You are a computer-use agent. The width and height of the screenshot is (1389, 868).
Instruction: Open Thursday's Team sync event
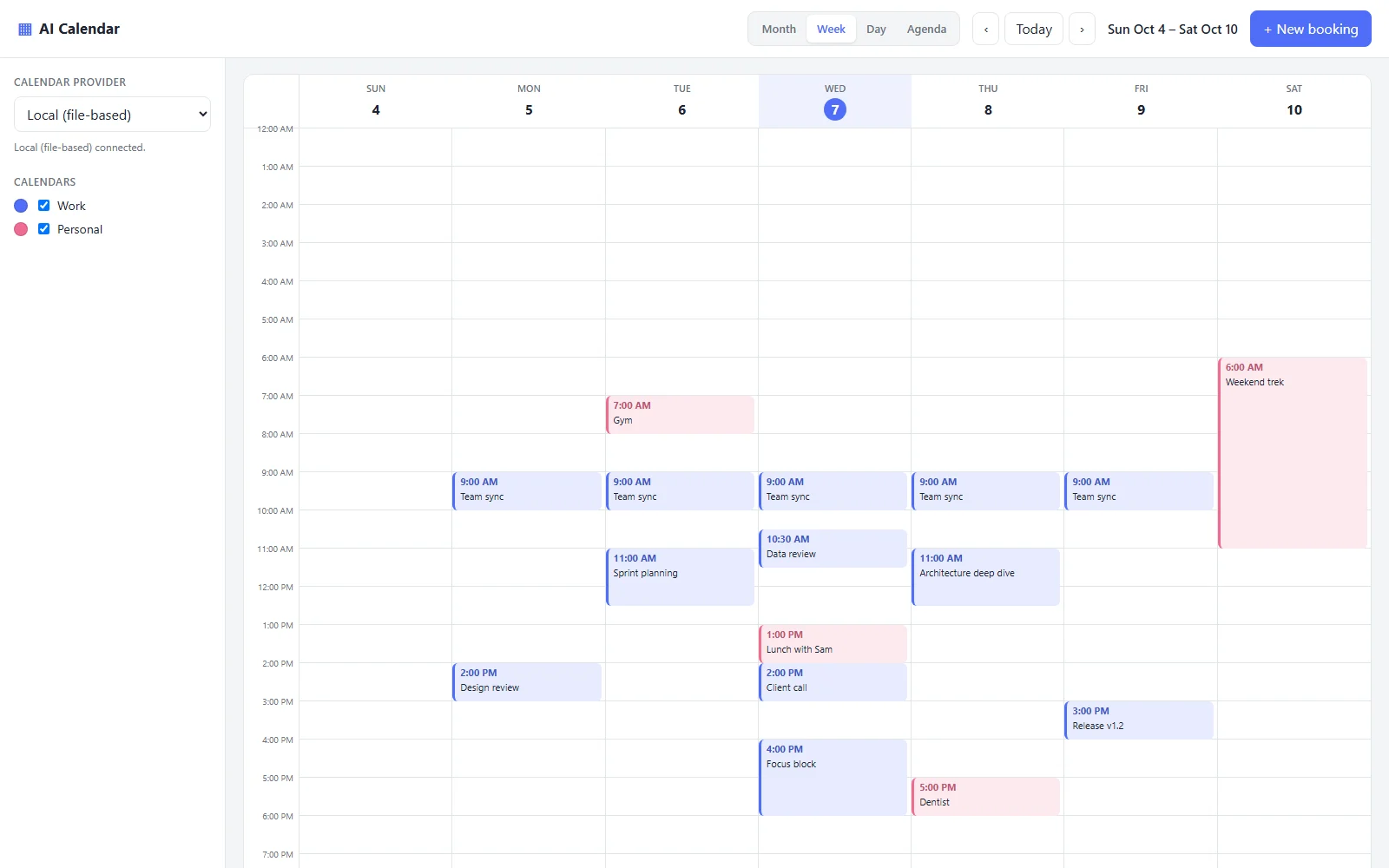(x=986, y=490)
